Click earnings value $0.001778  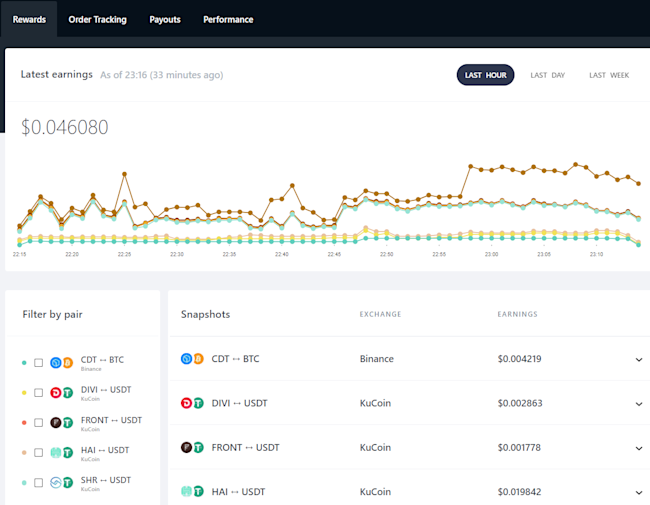(519, 447)
